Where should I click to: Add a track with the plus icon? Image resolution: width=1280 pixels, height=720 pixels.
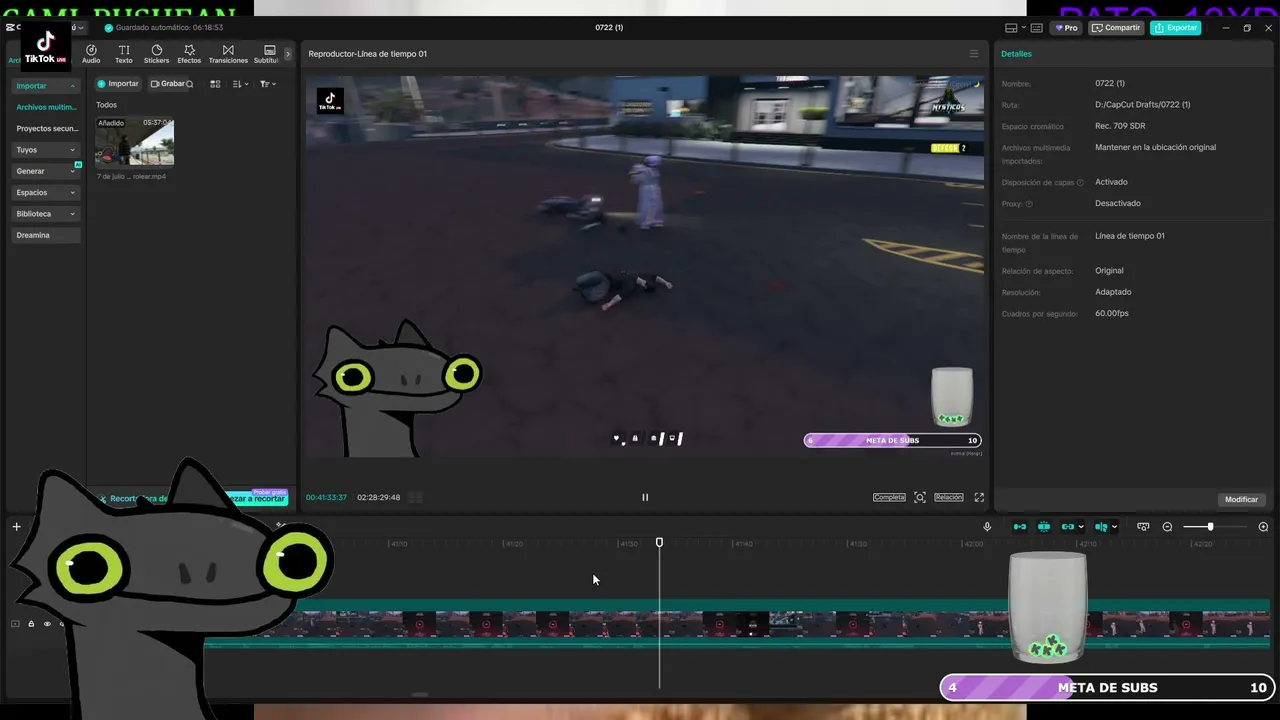(x=16, y=527)
